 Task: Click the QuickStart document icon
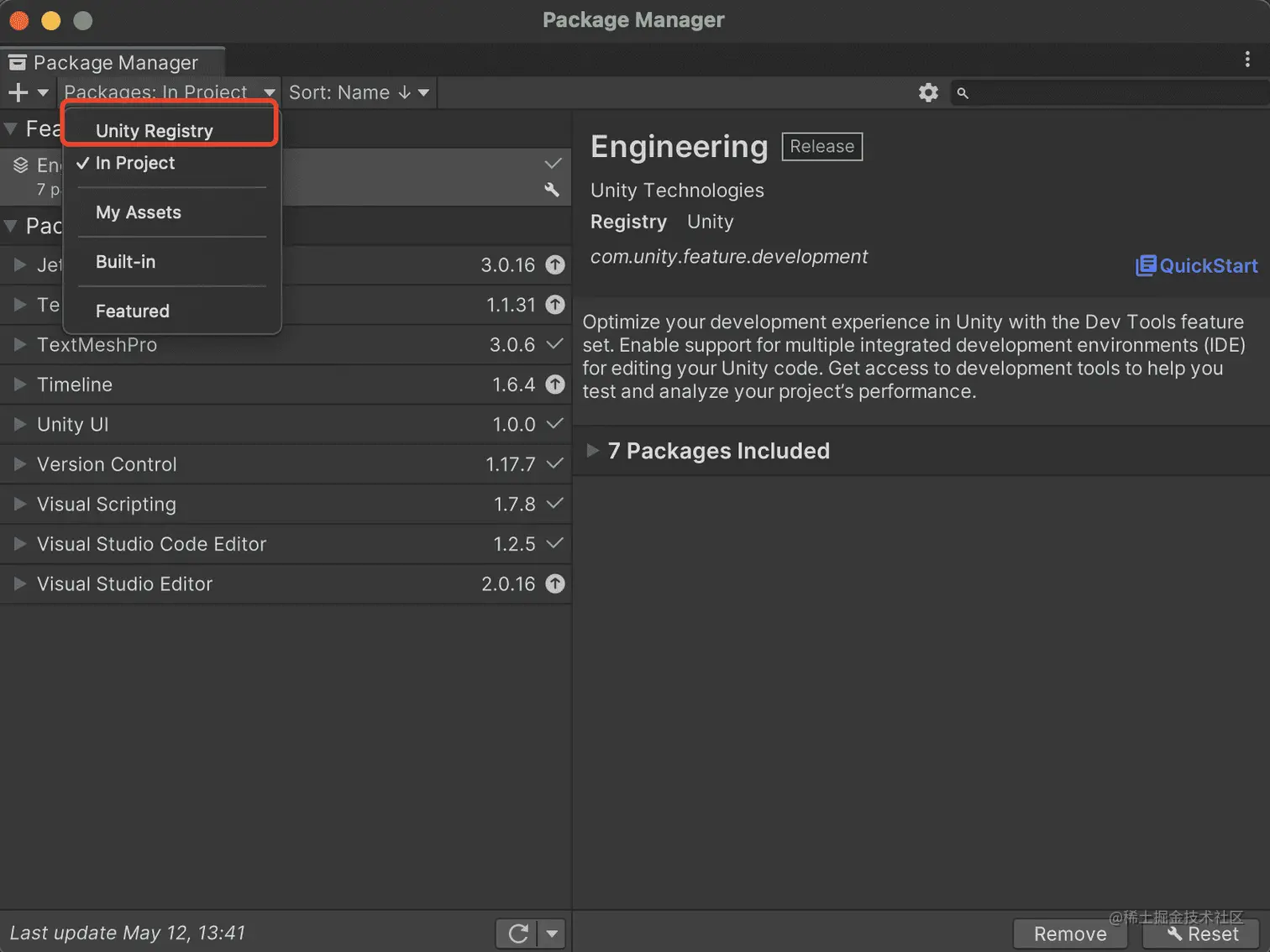[1146, 266]
